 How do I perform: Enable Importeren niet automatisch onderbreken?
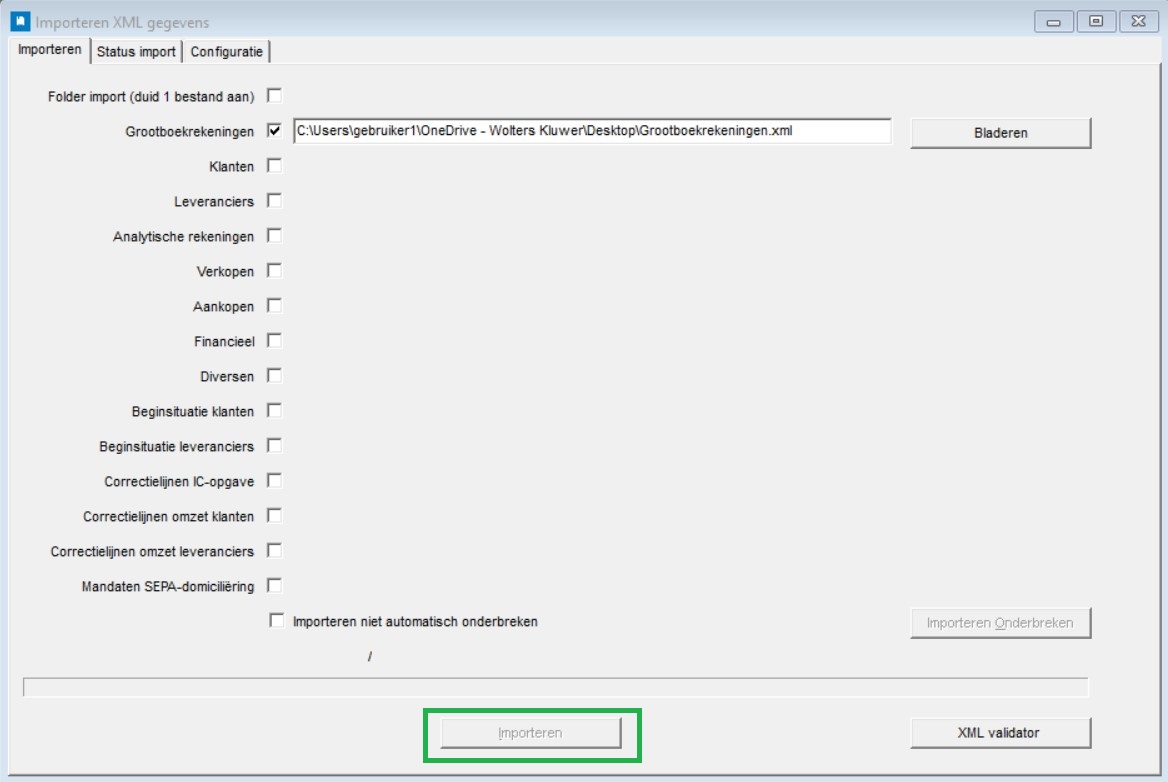pos(277,621)
